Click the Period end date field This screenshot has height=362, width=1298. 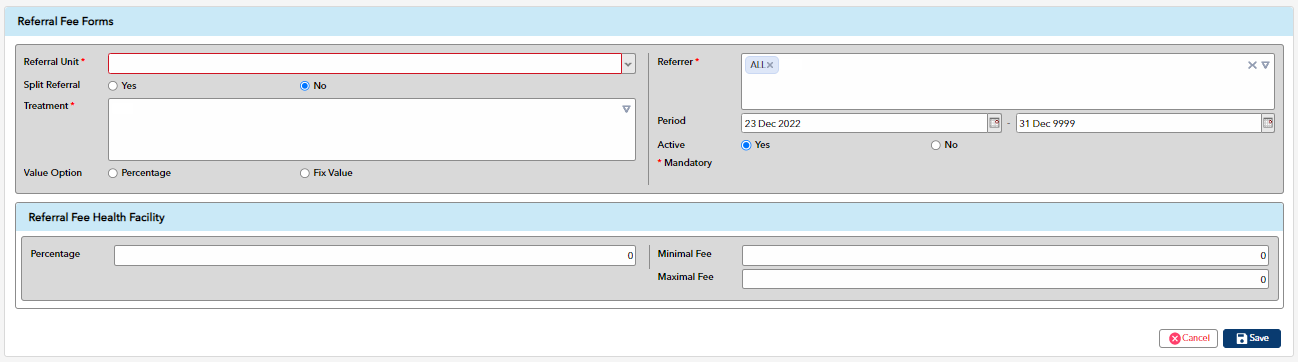1139,123
